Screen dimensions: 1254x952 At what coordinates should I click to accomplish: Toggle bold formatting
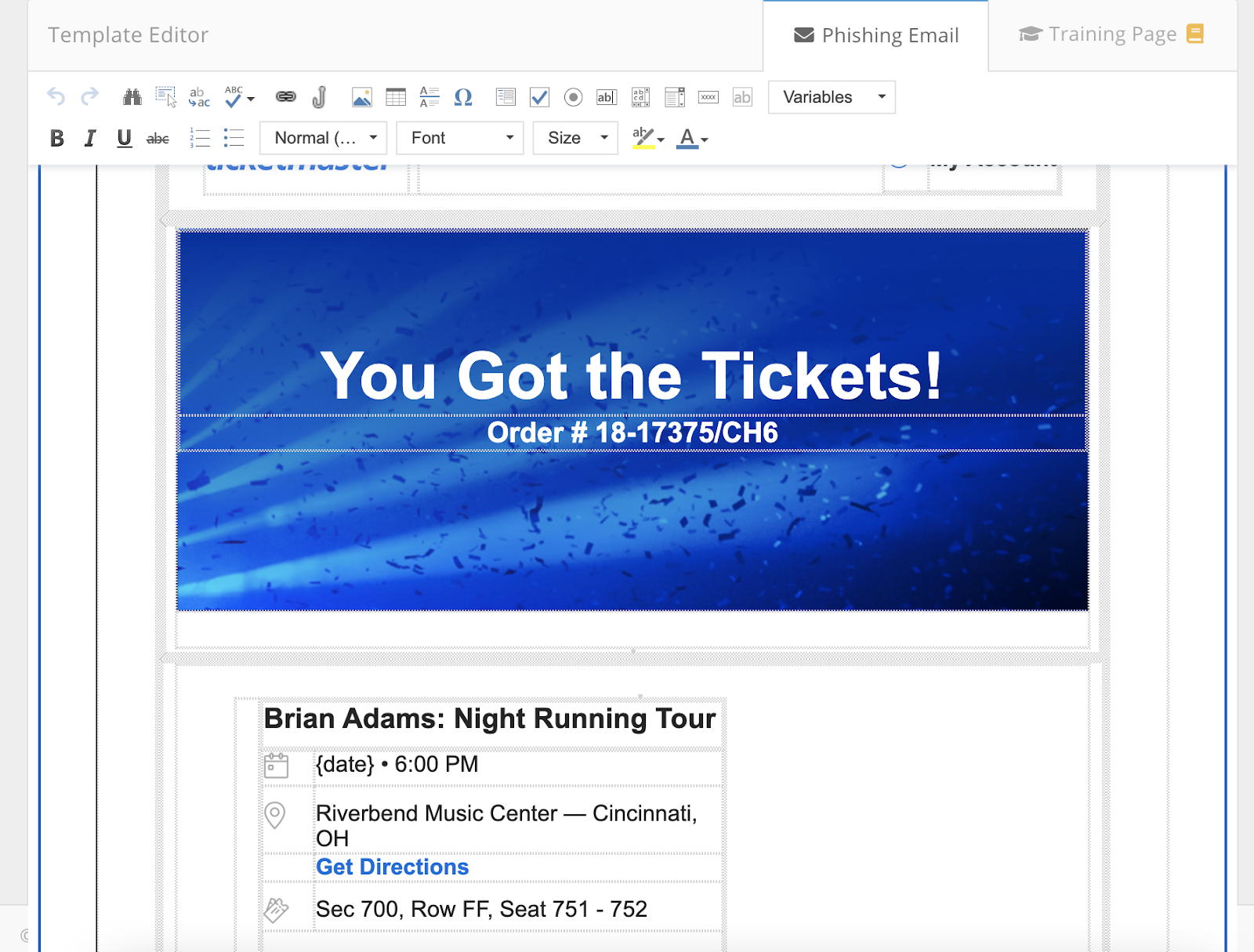57,139
